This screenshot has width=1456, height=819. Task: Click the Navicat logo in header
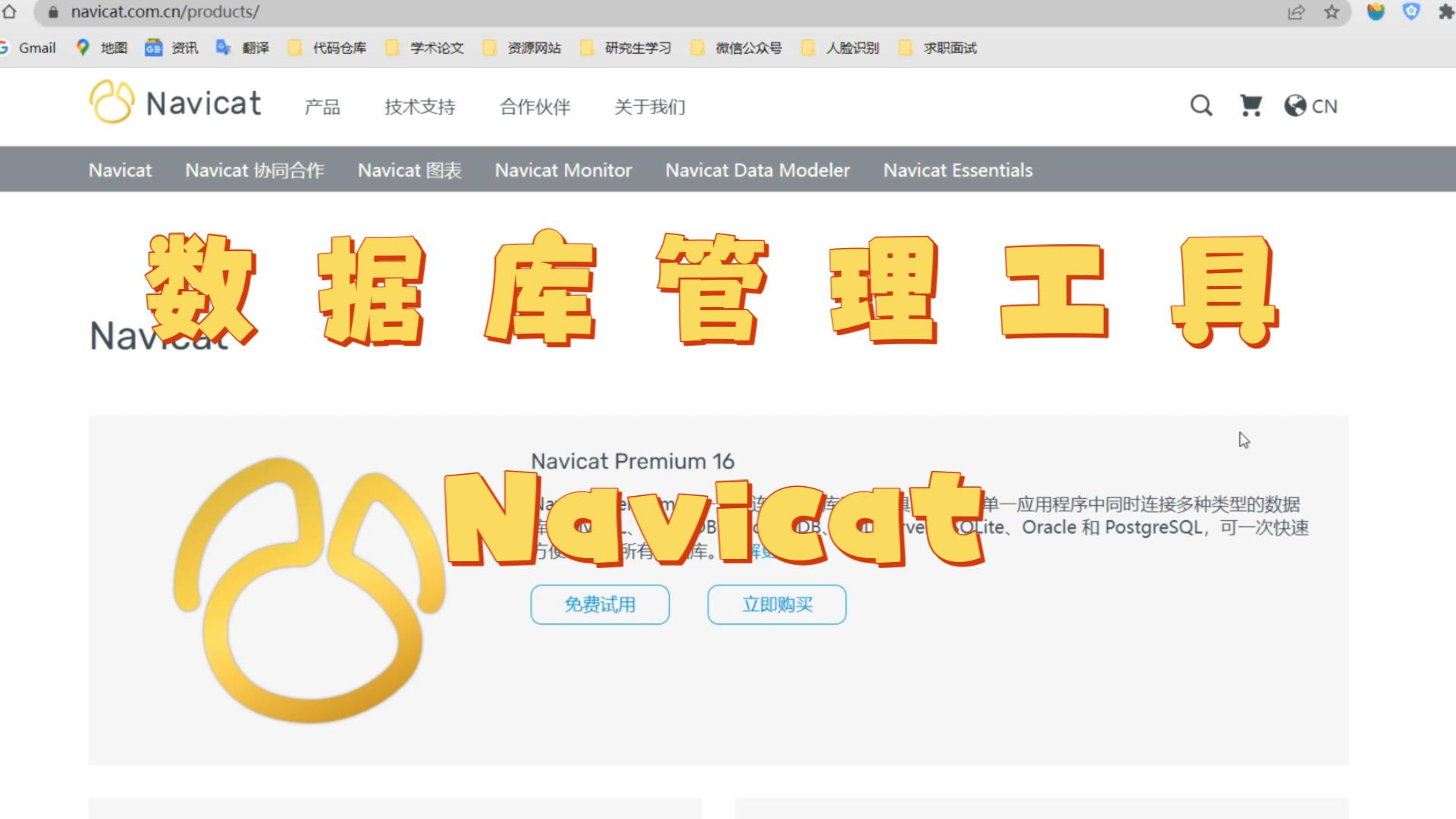(175, 102)
